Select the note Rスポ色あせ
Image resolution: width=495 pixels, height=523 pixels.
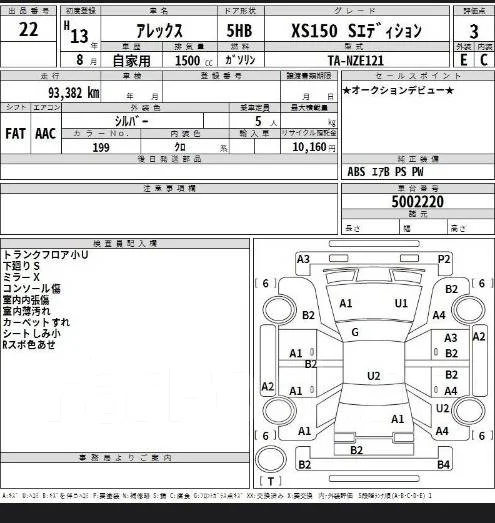(x=29, y=345)
